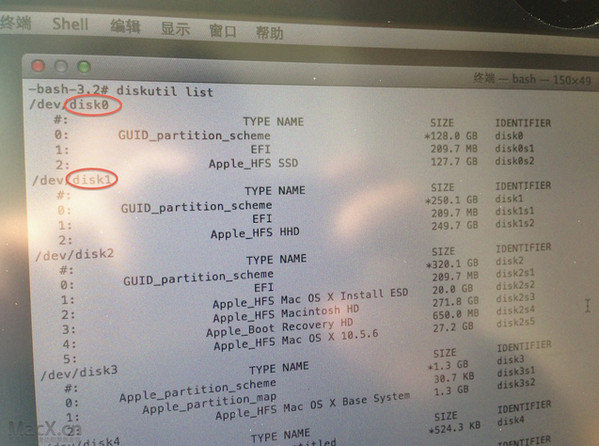Click the disk3s2 identifier
The image size is (599, 446).
[x=516, y=384]
